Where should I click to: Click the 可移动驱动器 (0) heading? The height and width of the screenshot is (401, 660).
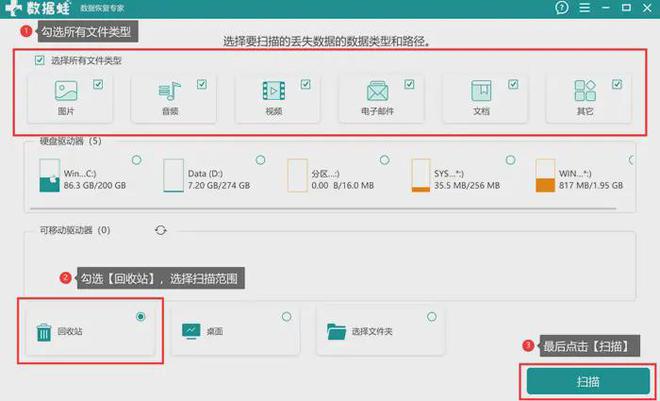(75, 230)
